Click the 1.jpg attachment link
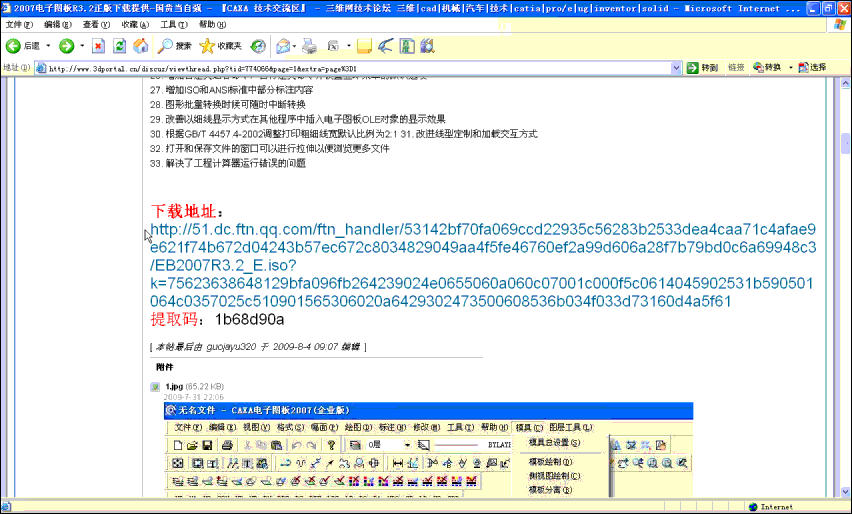 click(x=174, y=387)
